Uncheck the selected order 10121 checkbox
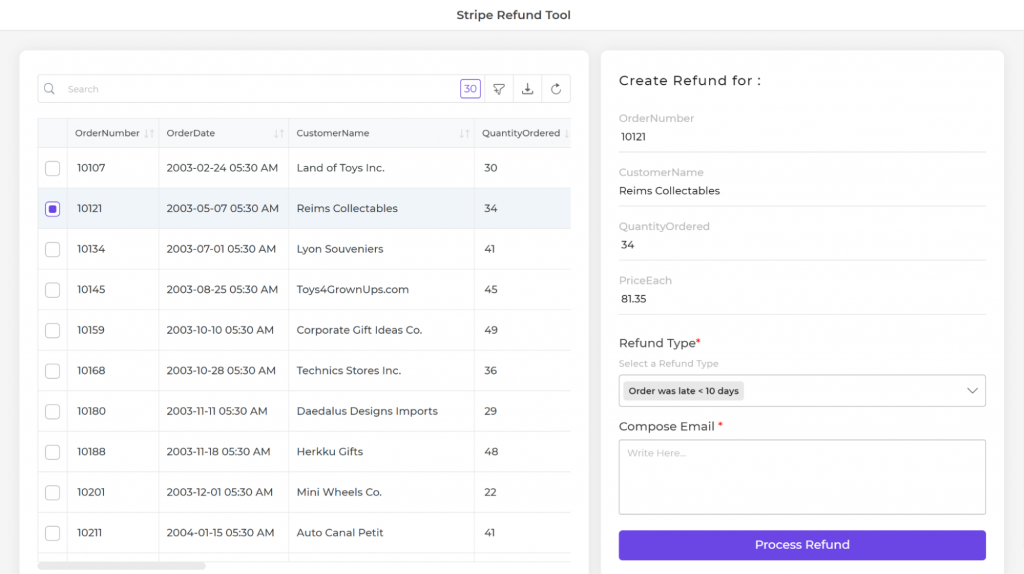This screenshot has width=1024, height=574. (52, 209)
